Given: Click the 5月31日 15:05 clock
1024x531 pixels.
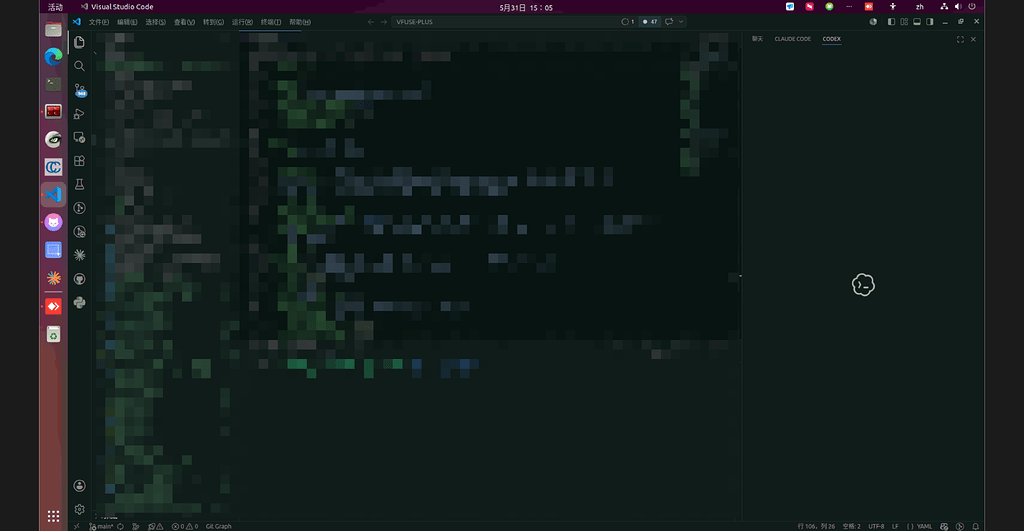Looking at the screenshot, I should click(x=526, y=7).
